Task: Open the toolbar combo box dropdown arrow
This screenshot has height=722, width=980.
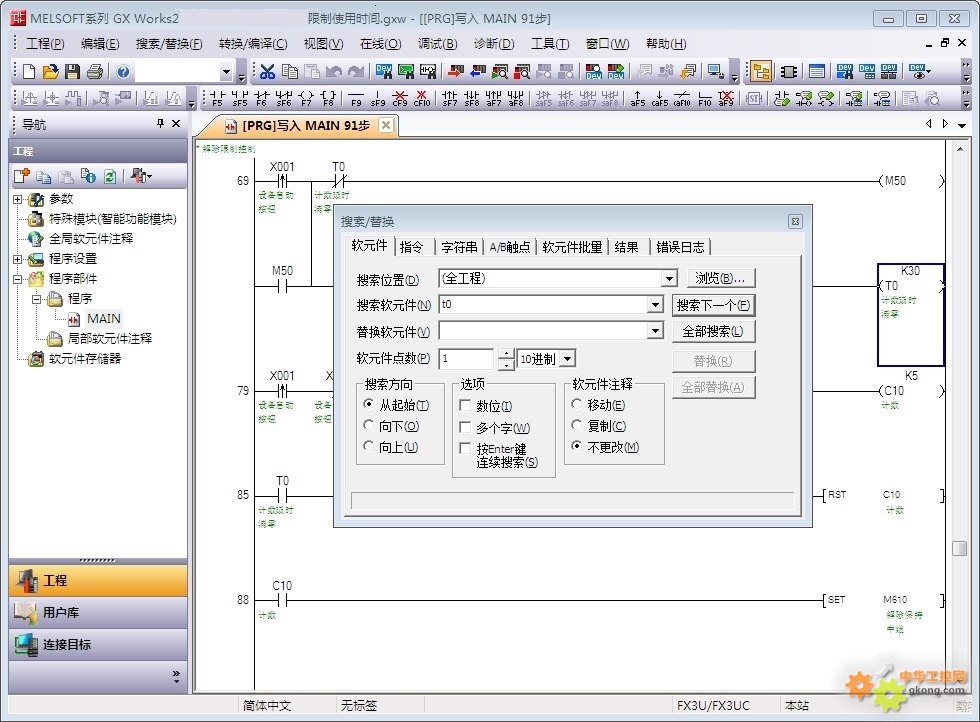Action: (x=226, y=73)
